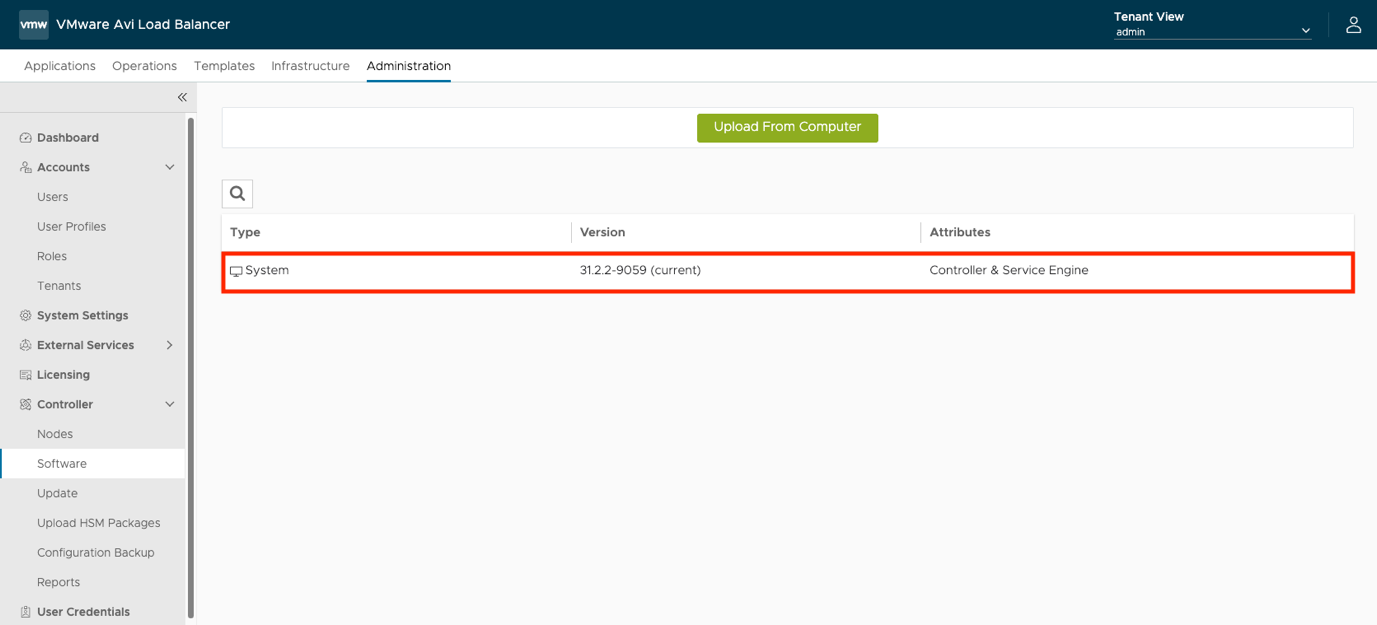Go to Roles in the sidebar
Viewport: 1377px width, 625px height.
point(52,256)
